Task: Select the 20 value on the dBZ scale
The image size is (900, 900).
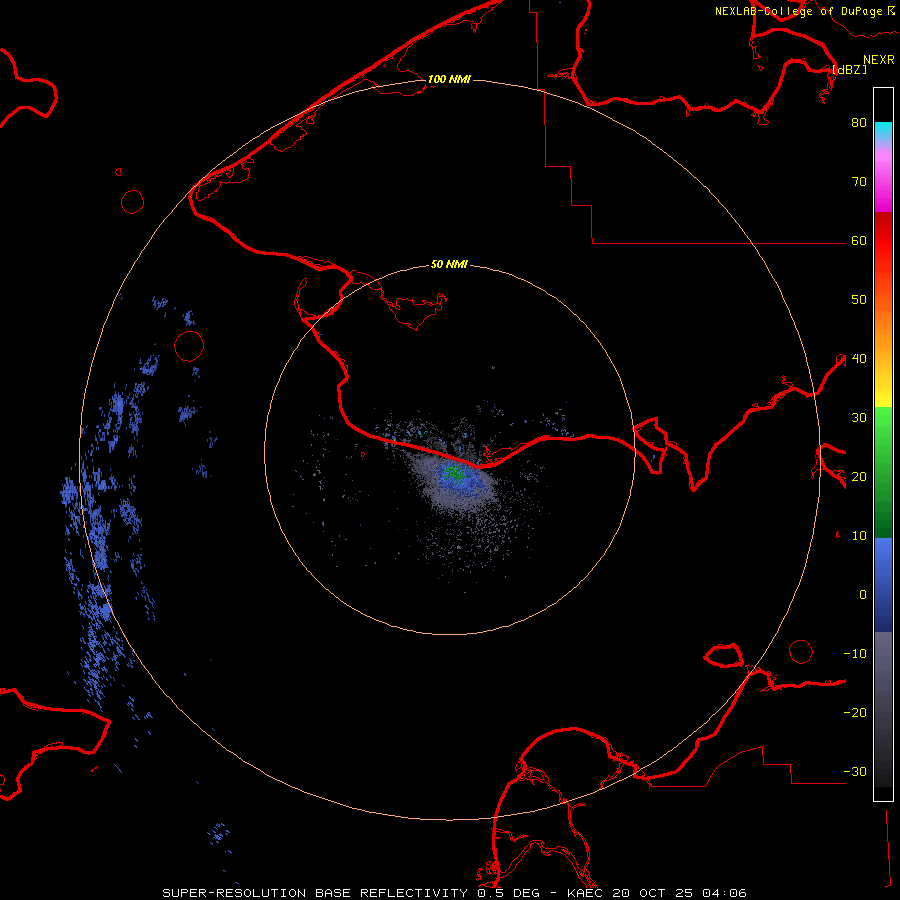Action: click(859, 476)
